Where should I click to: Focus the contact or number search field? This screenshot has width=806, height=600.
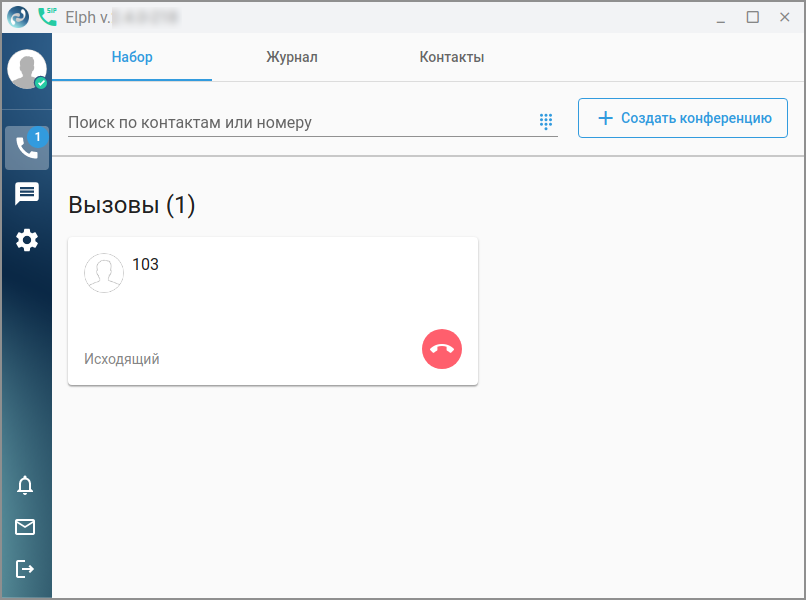(300, 122)
